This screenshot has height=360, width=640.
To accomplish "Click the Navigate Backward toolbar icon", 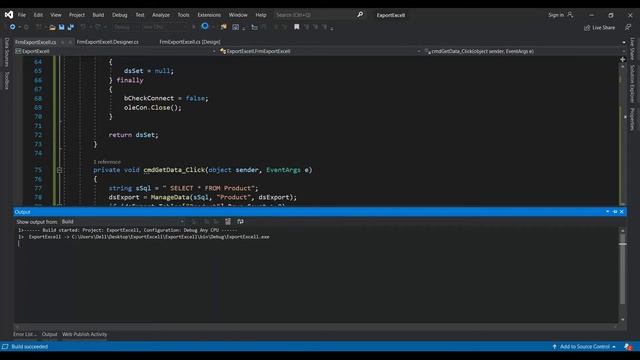I will point(13,27).
